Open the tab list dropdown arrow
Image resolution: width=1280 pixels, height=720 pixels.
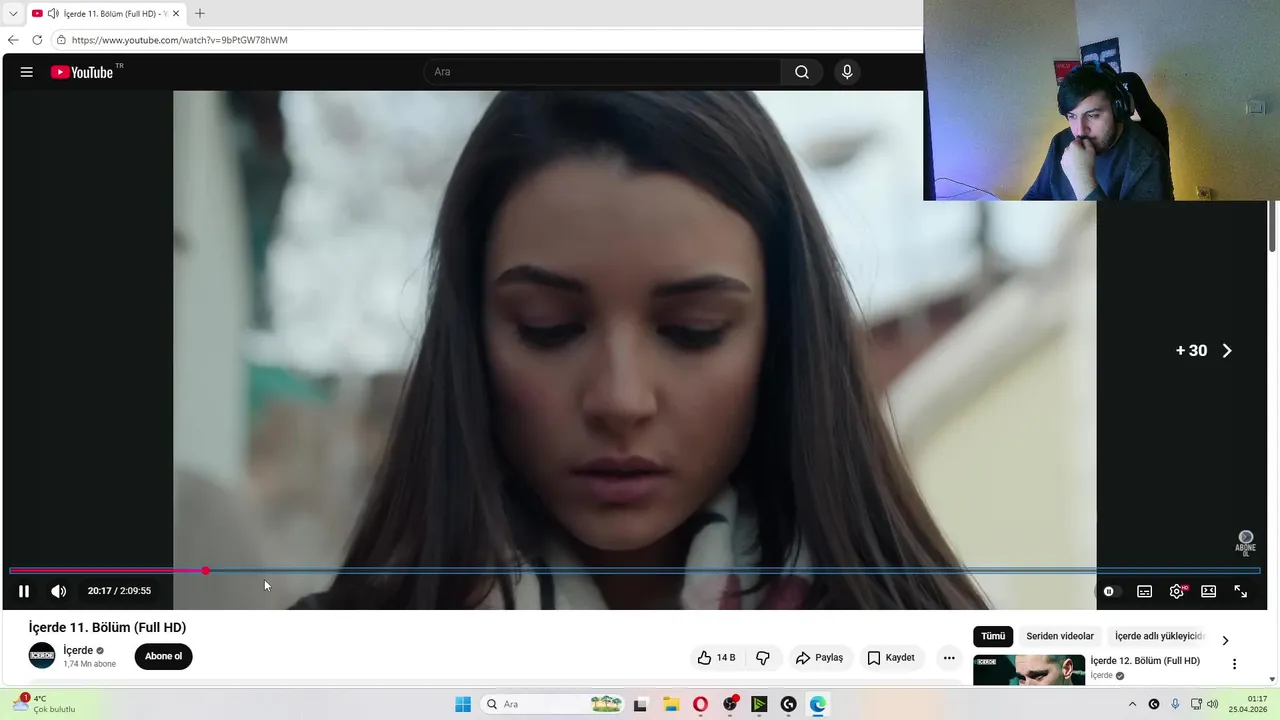pos(13,14)
